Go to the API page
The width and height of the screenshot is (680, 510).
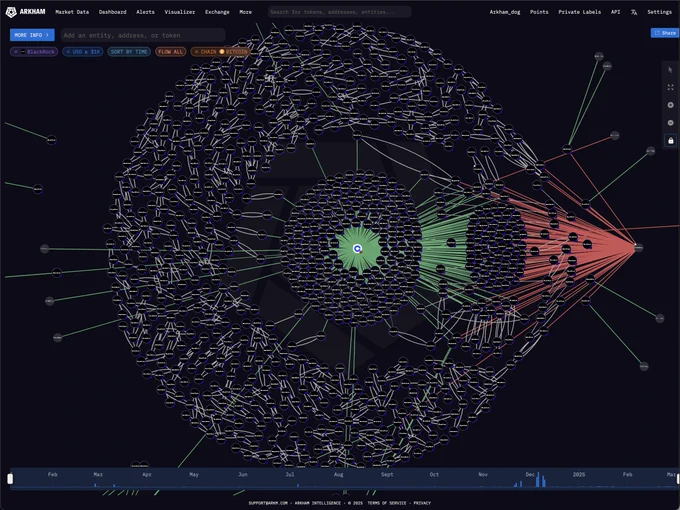coord(615,12)
